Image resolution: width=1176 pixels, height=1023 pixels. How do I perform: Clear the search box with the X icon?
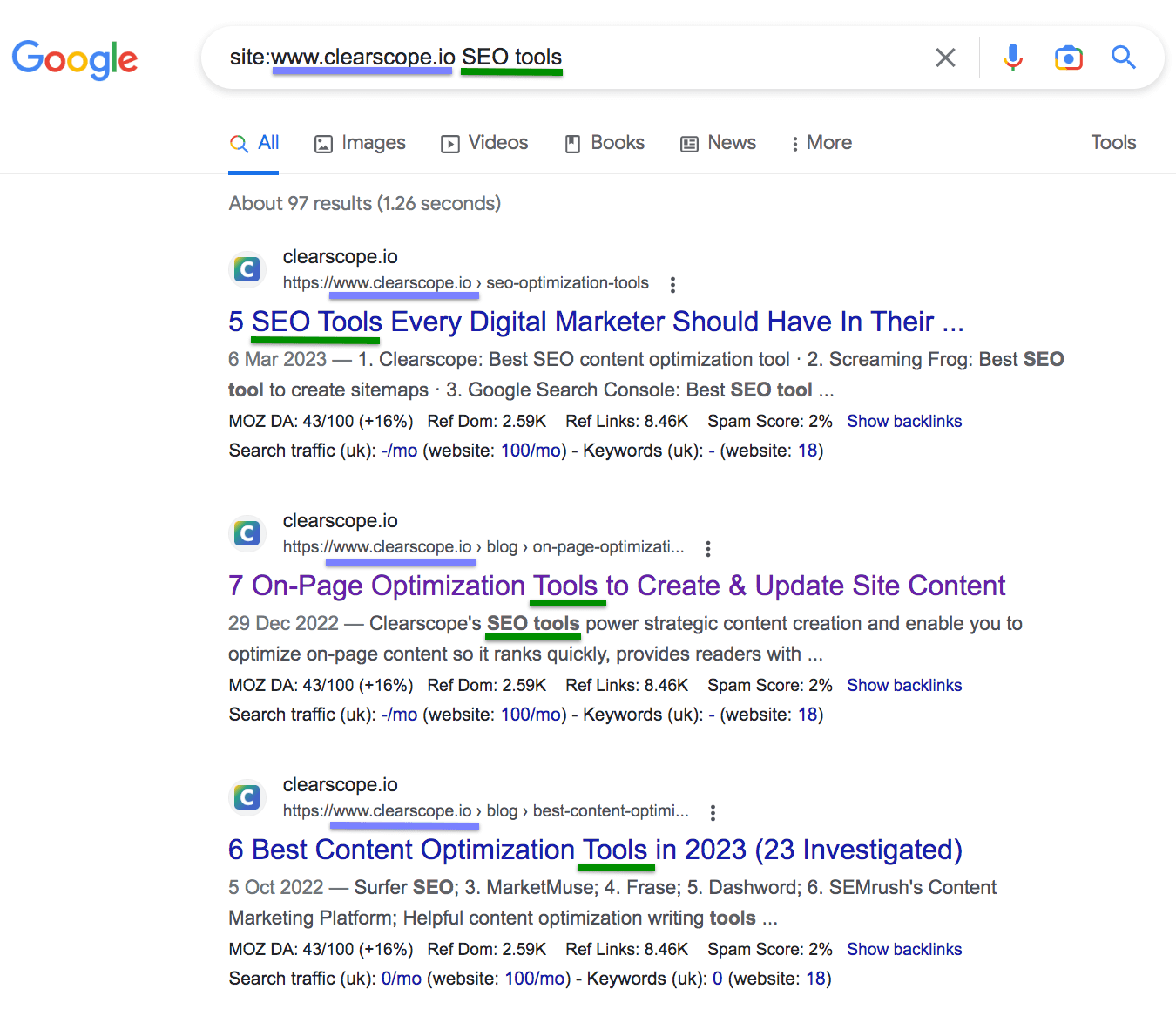click(945, 58)
